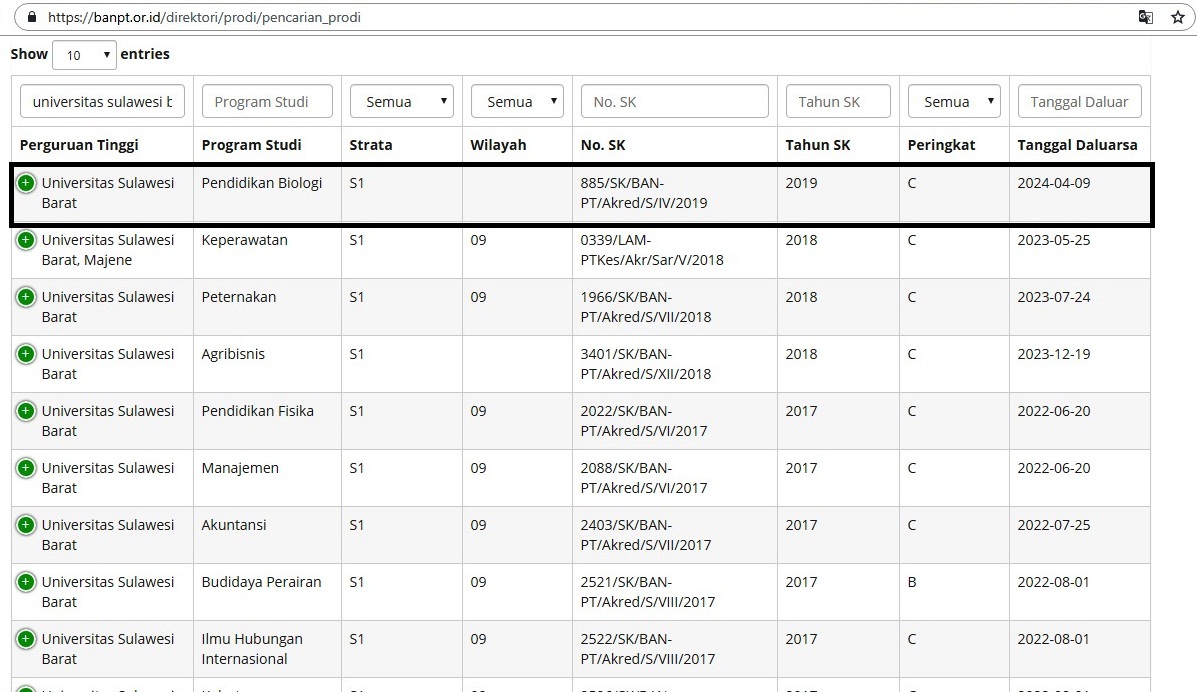1197x692 pixels.
Task: Open the Show entries count dropdown
Action: tap(84, 55)
